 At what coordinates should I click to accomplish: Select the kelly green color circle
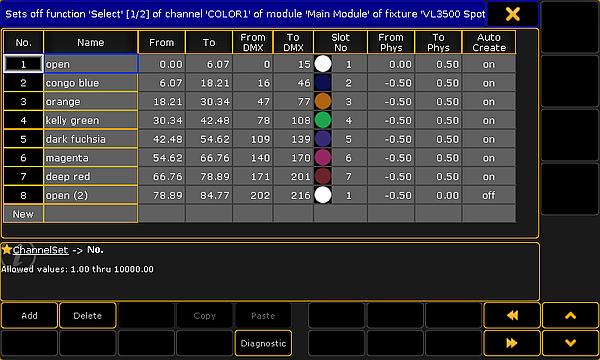[323, 120]
